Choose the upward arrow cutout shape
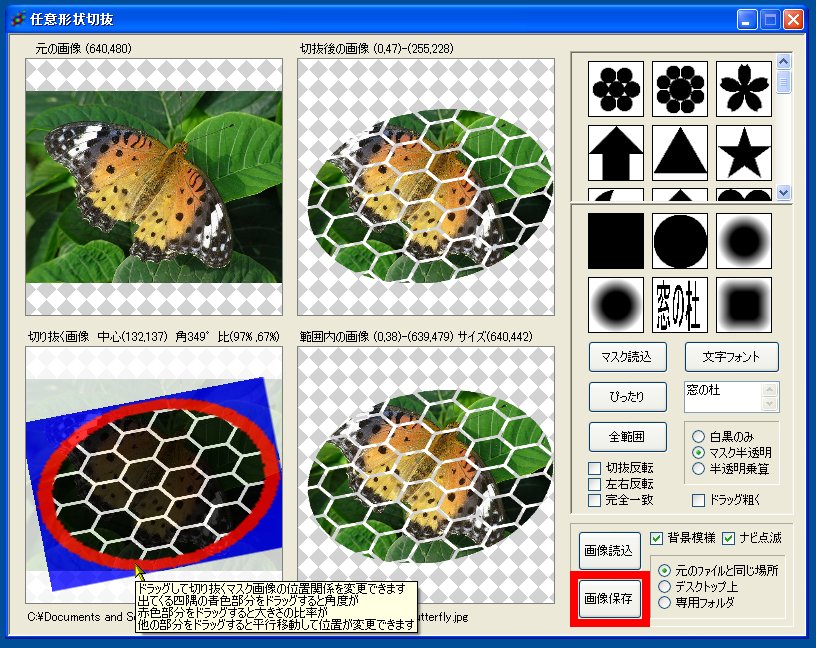This screenshot has height=648, width=816. pos(614,155)
